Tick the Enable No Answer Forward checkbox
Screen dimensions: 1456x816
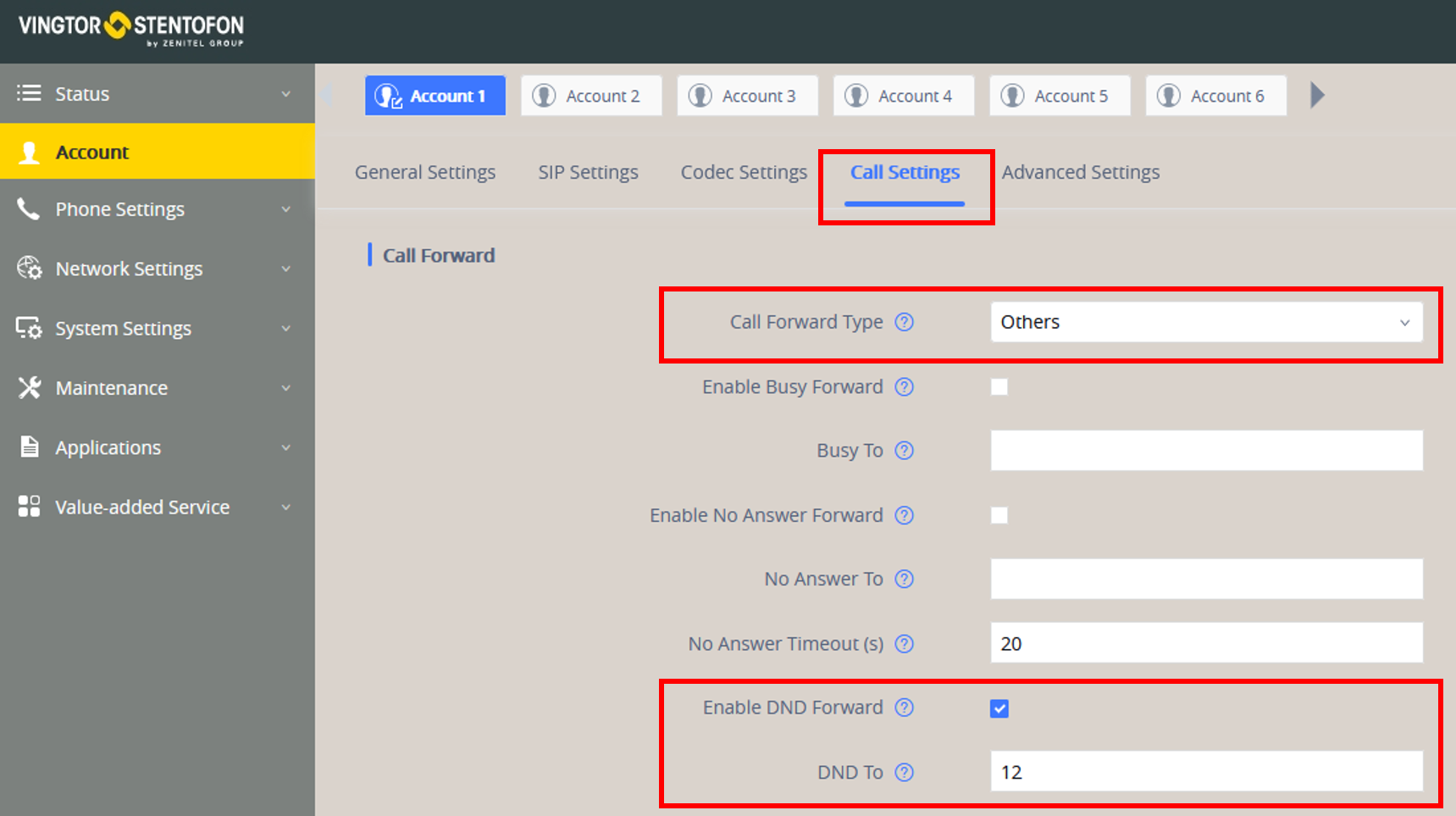click(x=999, y=515)
